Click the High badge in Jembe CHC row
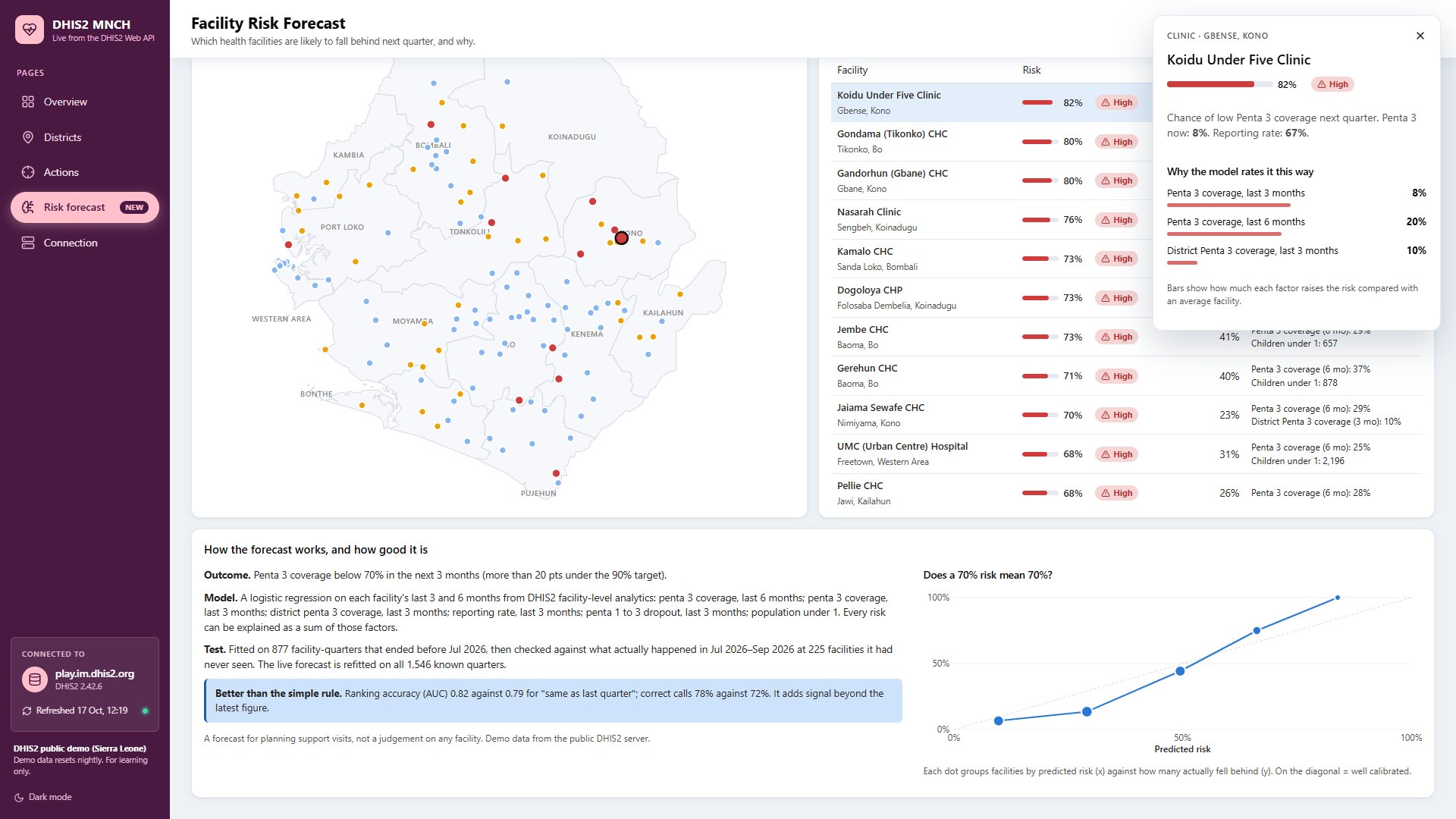 click(x=1116, y=337)
